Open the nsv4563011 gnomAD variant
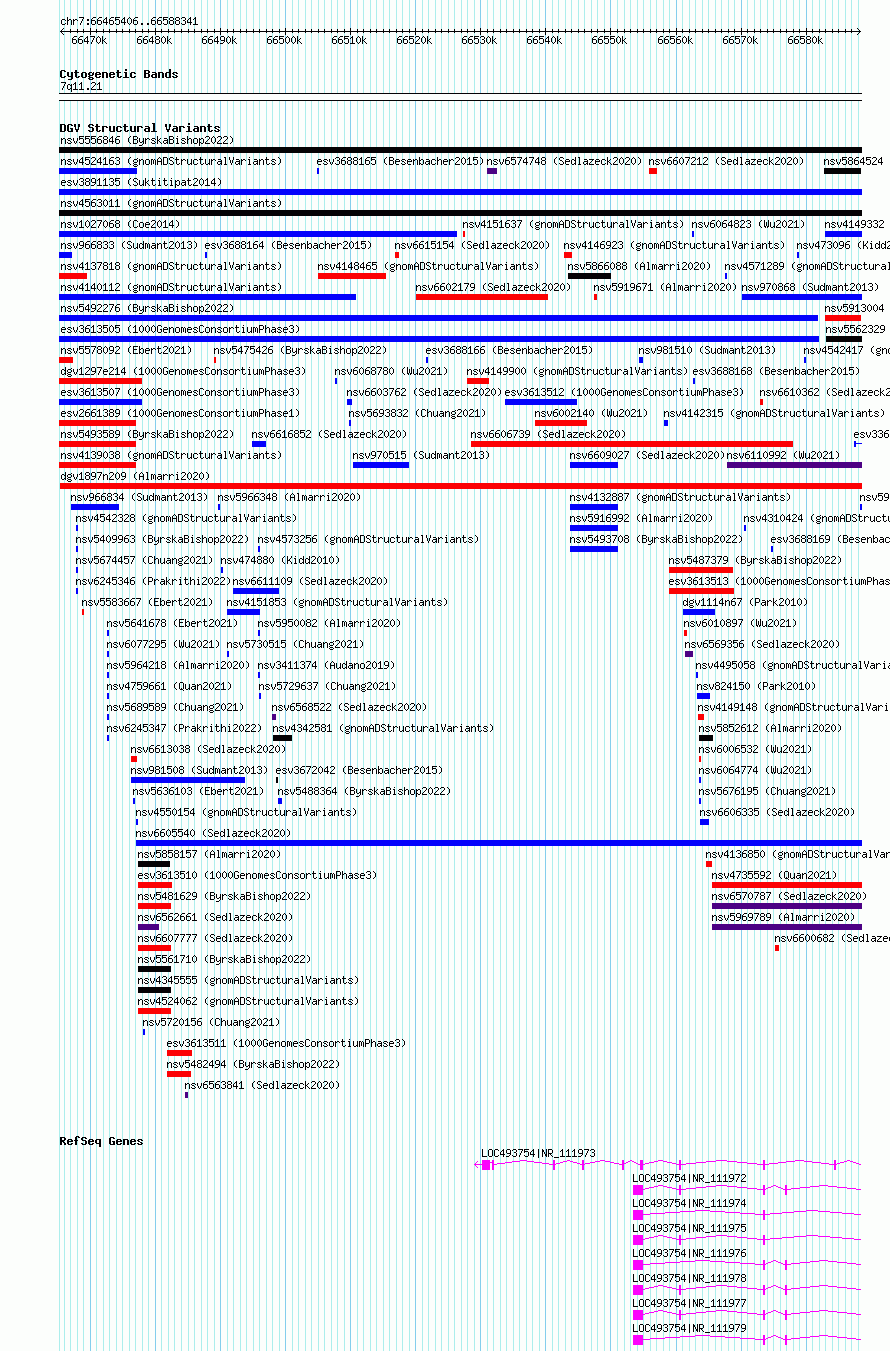This screenshot has height=1351, width=890. (171, 203)
